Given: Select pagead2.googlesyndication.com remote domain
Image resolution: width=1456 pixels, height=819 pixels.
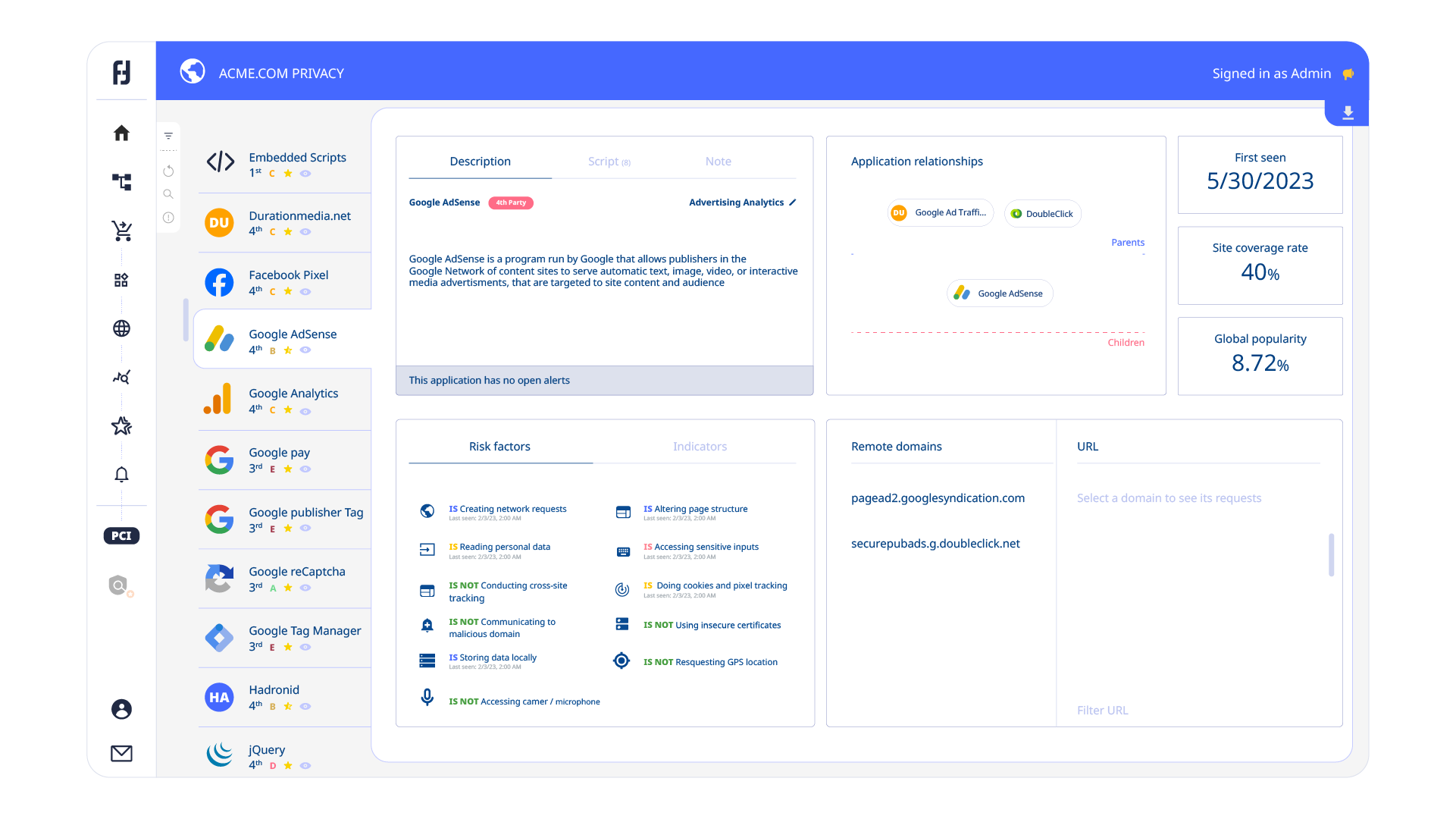Looking at the screenshot, I should tap(937, 498).
